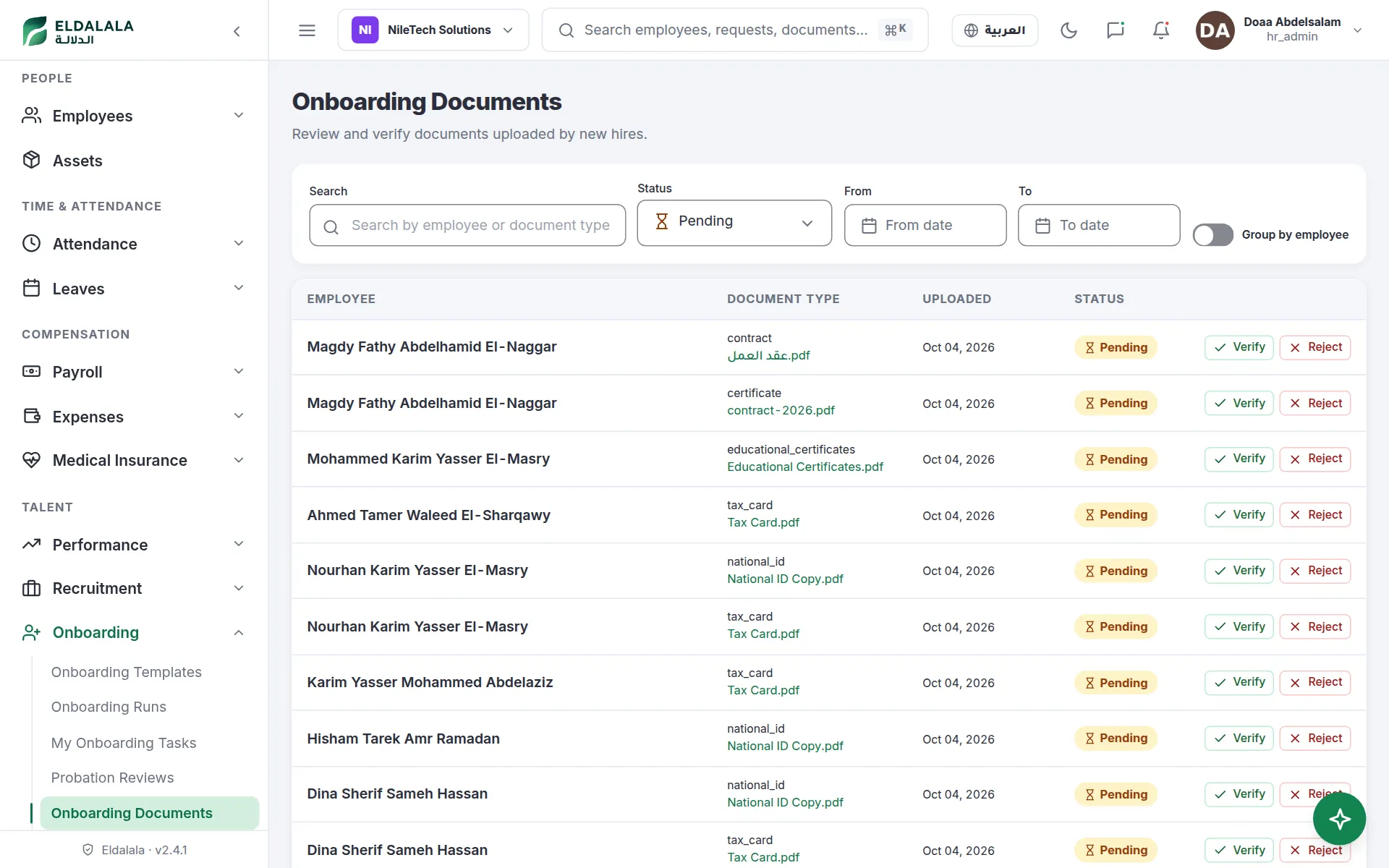
Task: Expand the Employees menu chevron
Action: pos(239,116)
